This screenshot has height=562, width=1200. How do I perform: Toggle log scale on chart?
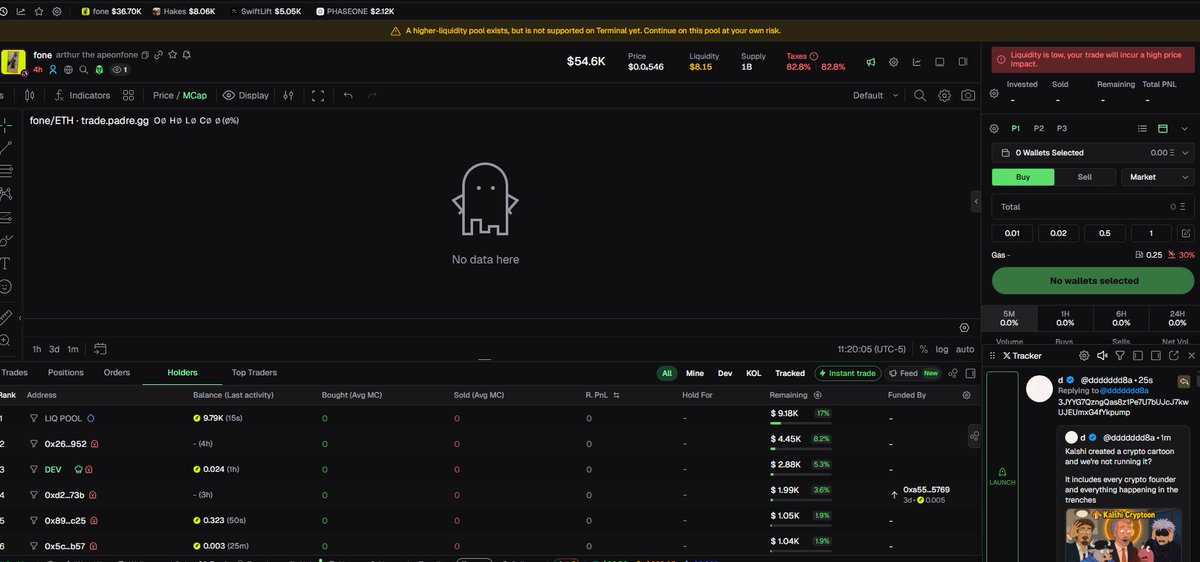(x=942, y=350)
